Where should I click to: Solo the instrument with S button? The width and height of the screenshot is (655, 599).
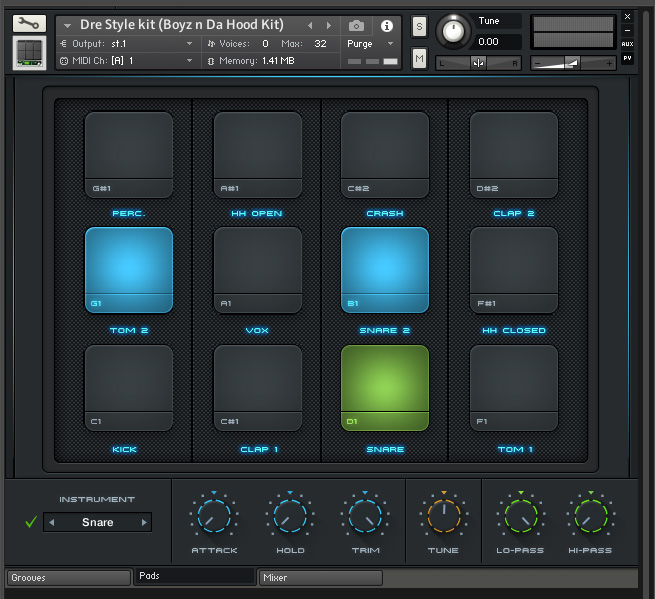(419, 26)
